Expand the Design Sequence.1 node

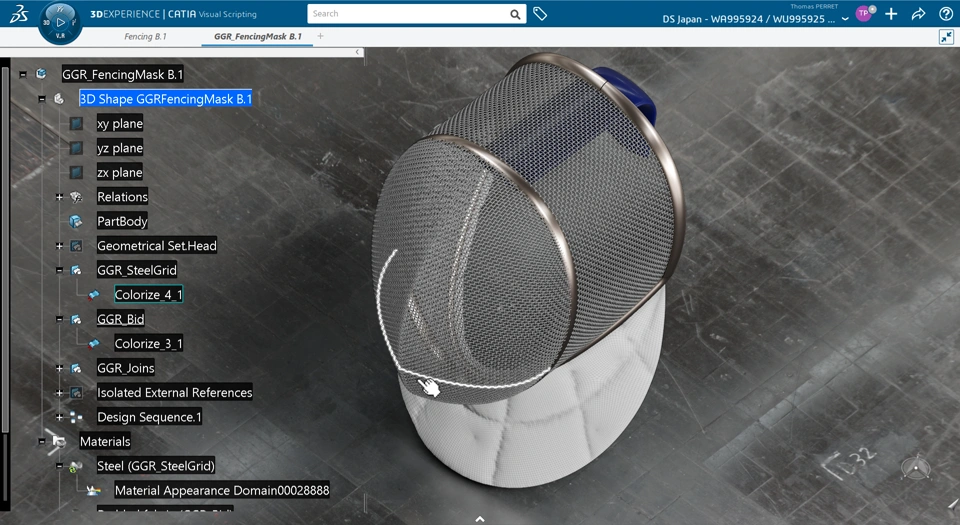pos(59,417)
